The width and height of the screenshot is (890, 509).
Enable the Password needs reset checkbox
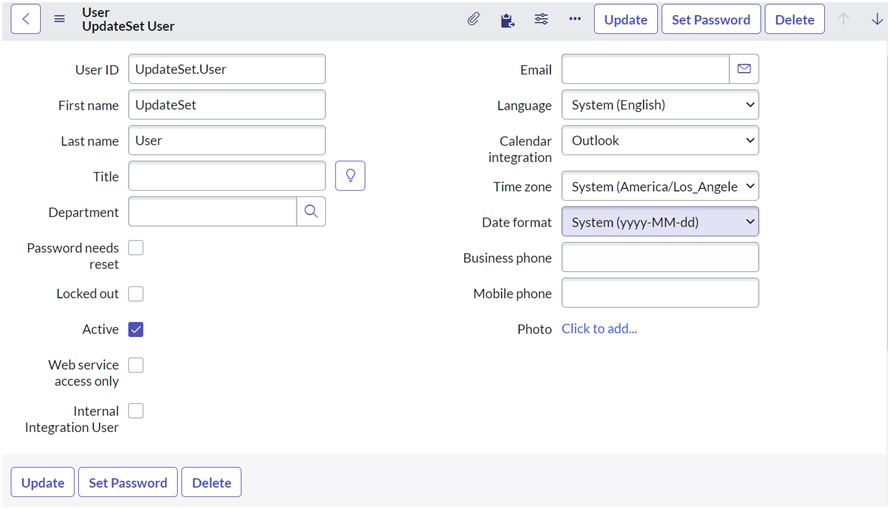[136, 248]
